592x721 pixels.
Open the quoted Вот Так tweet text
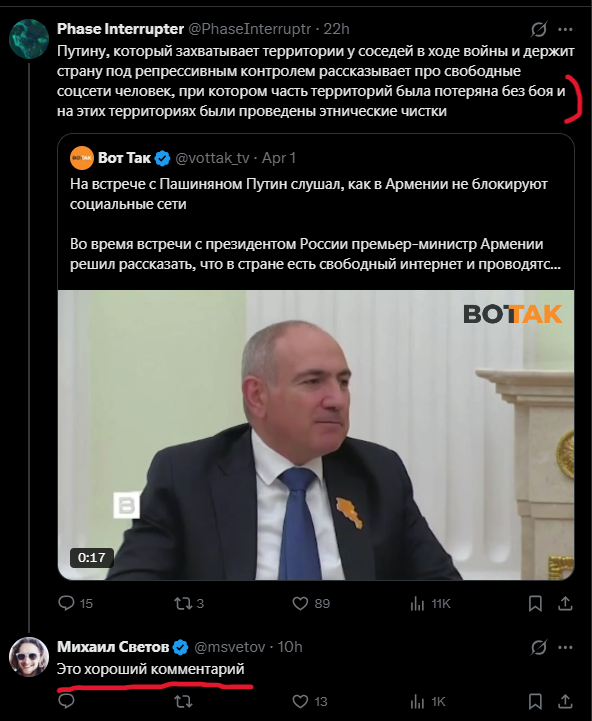point(315,224)
